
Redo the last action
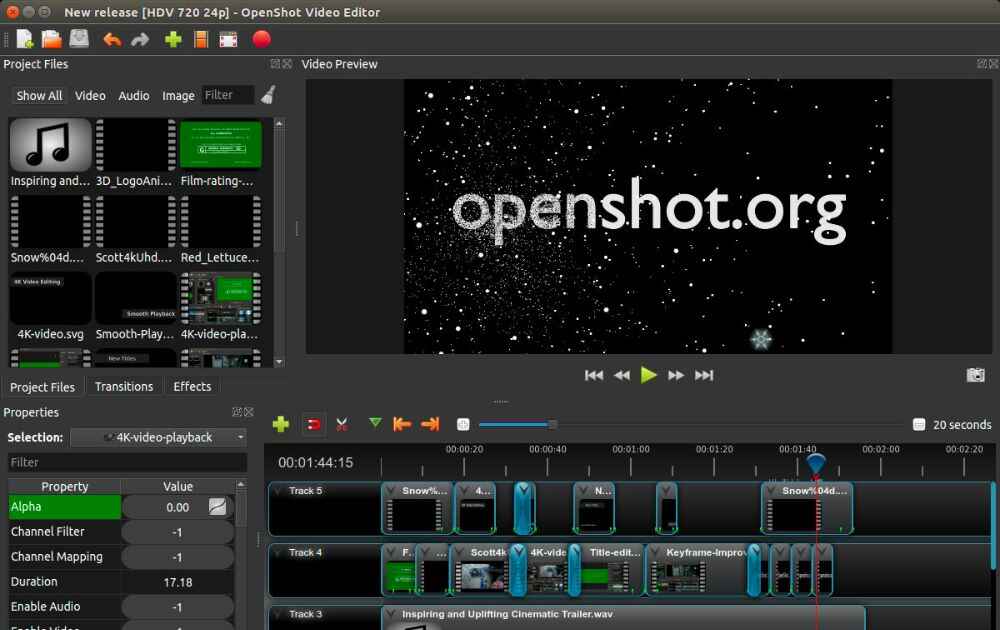point(140,40)
